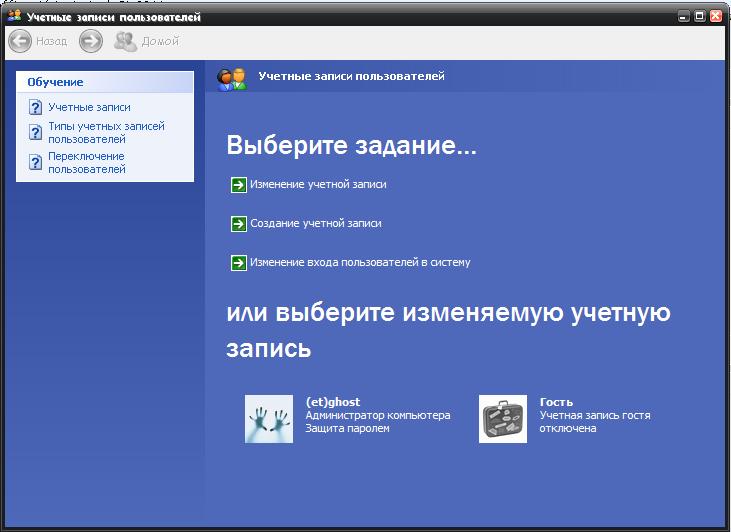Maximize the Учетные записи пользователей window
This screenshot has height=532, width=731.
pyautogui.click(x=700, y=17)
